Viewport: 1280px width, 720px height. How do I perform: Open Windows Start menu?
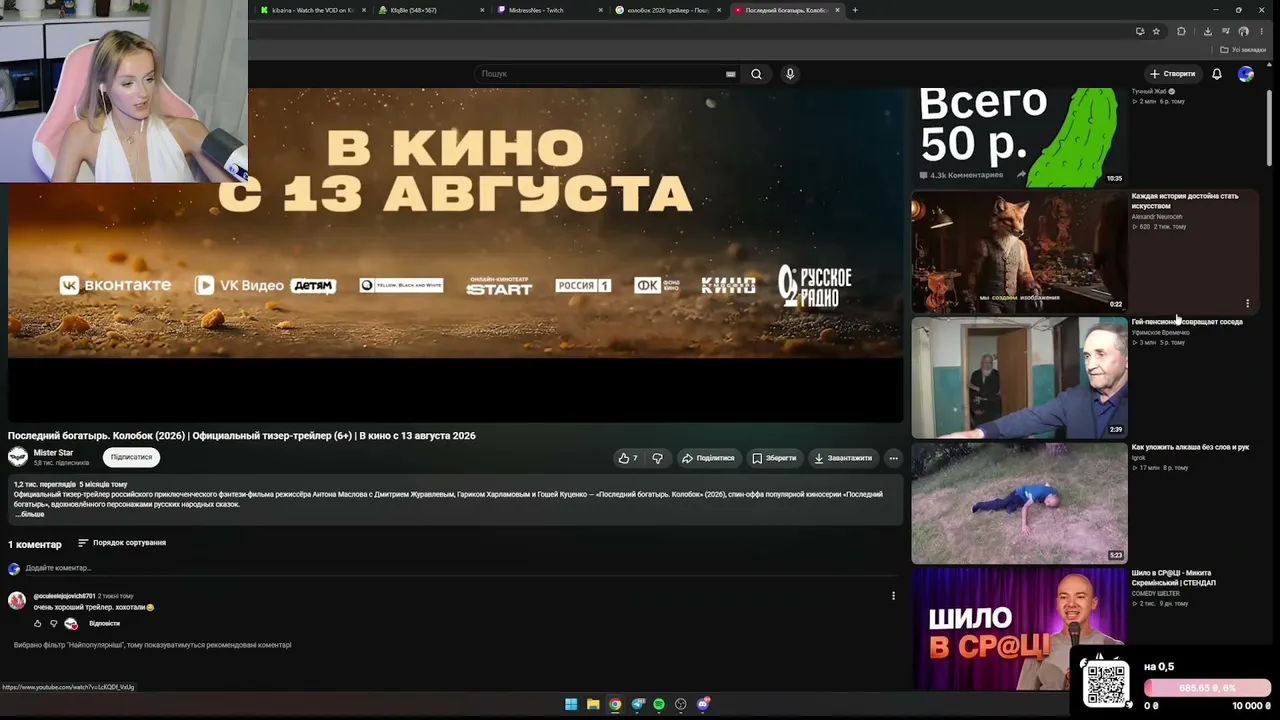click(x=571, y=704)
